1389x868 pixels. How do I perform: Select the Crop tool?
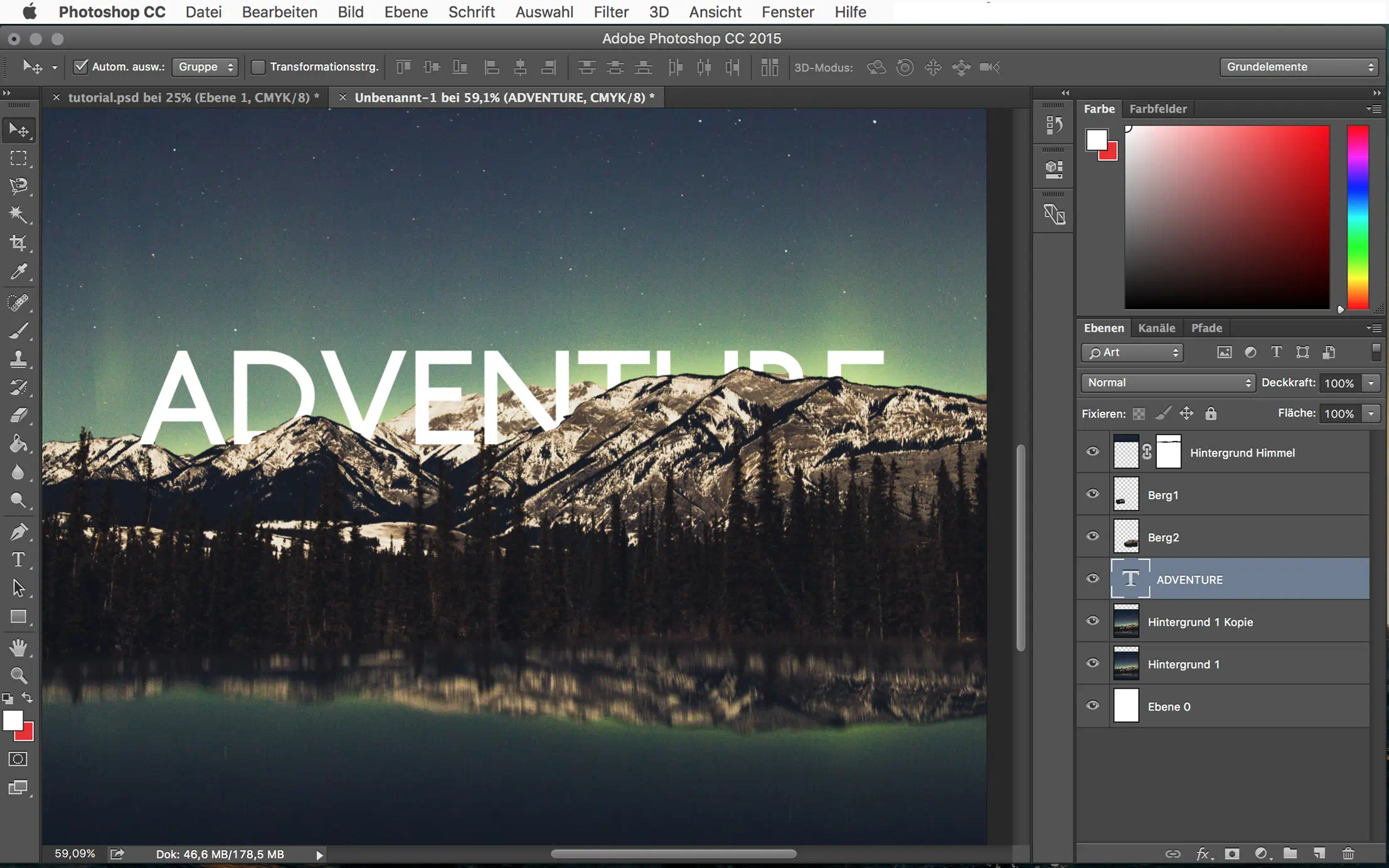click(x=18, y=243)
